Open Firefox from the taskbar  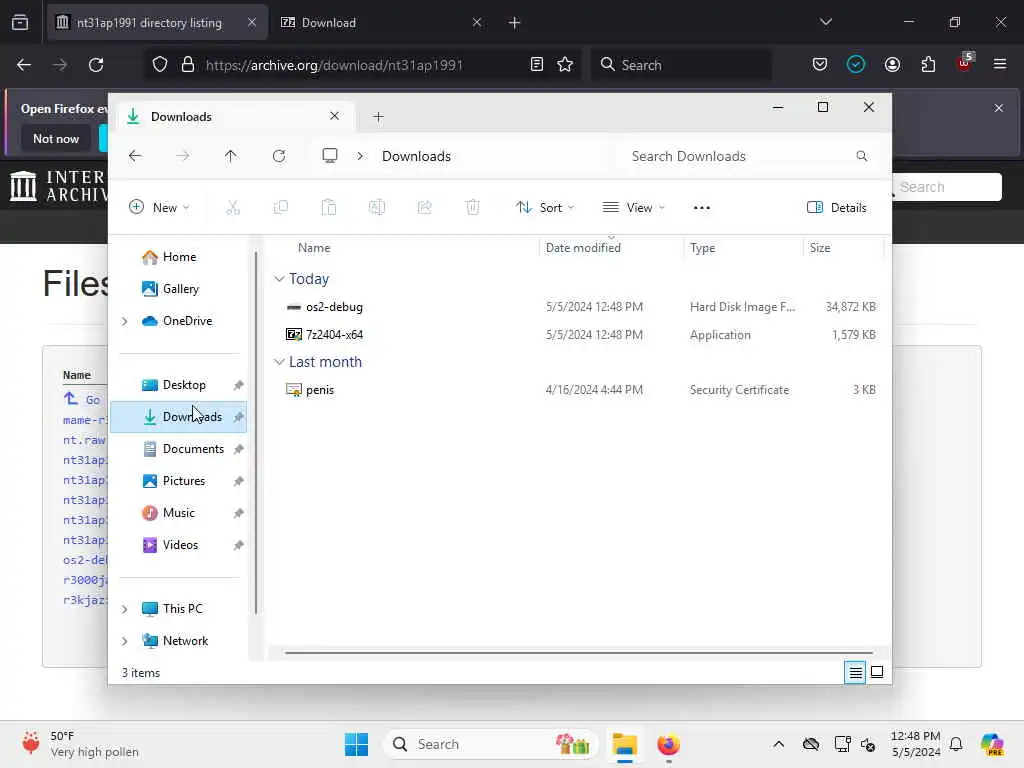click(668, 744)
